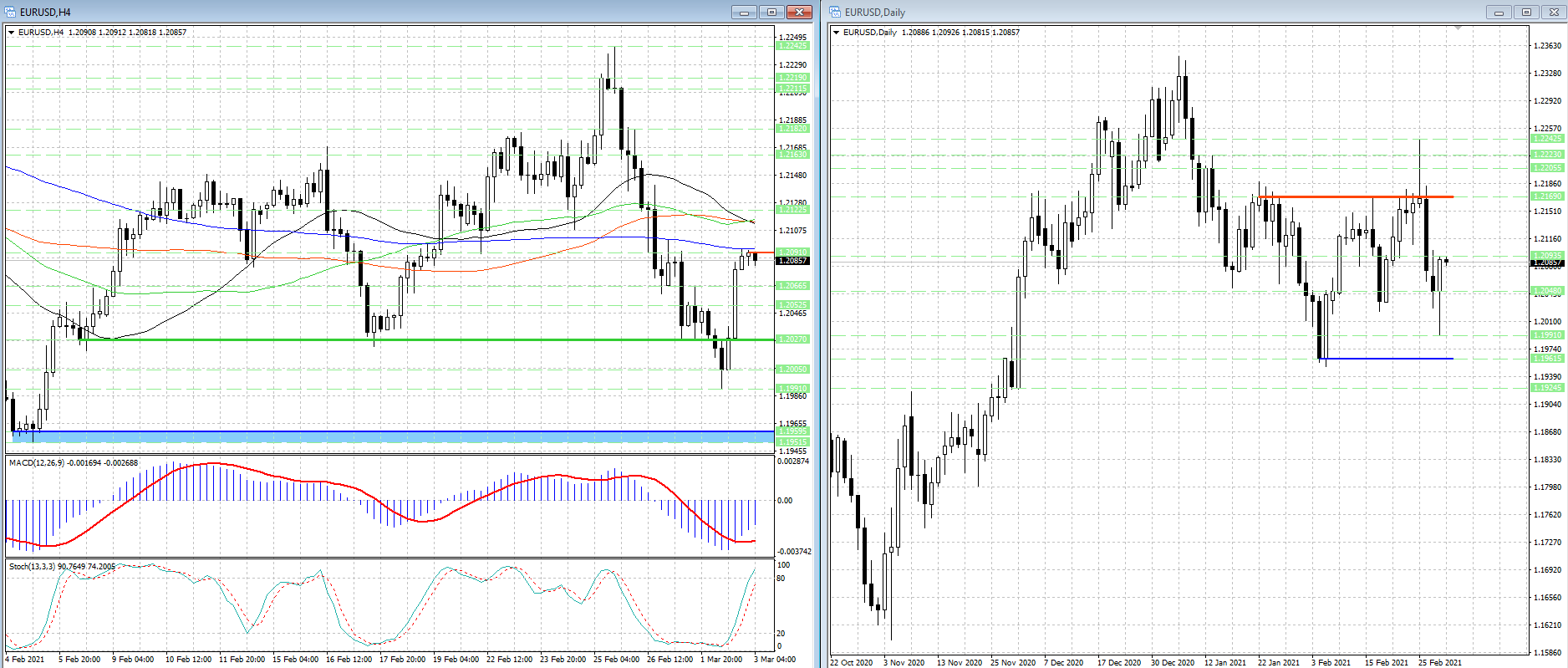The width and height of the screenshot is (1568, 668).
Task: Maximize the EURUSD,H4 chart window
Action: [x=771, y=12]
